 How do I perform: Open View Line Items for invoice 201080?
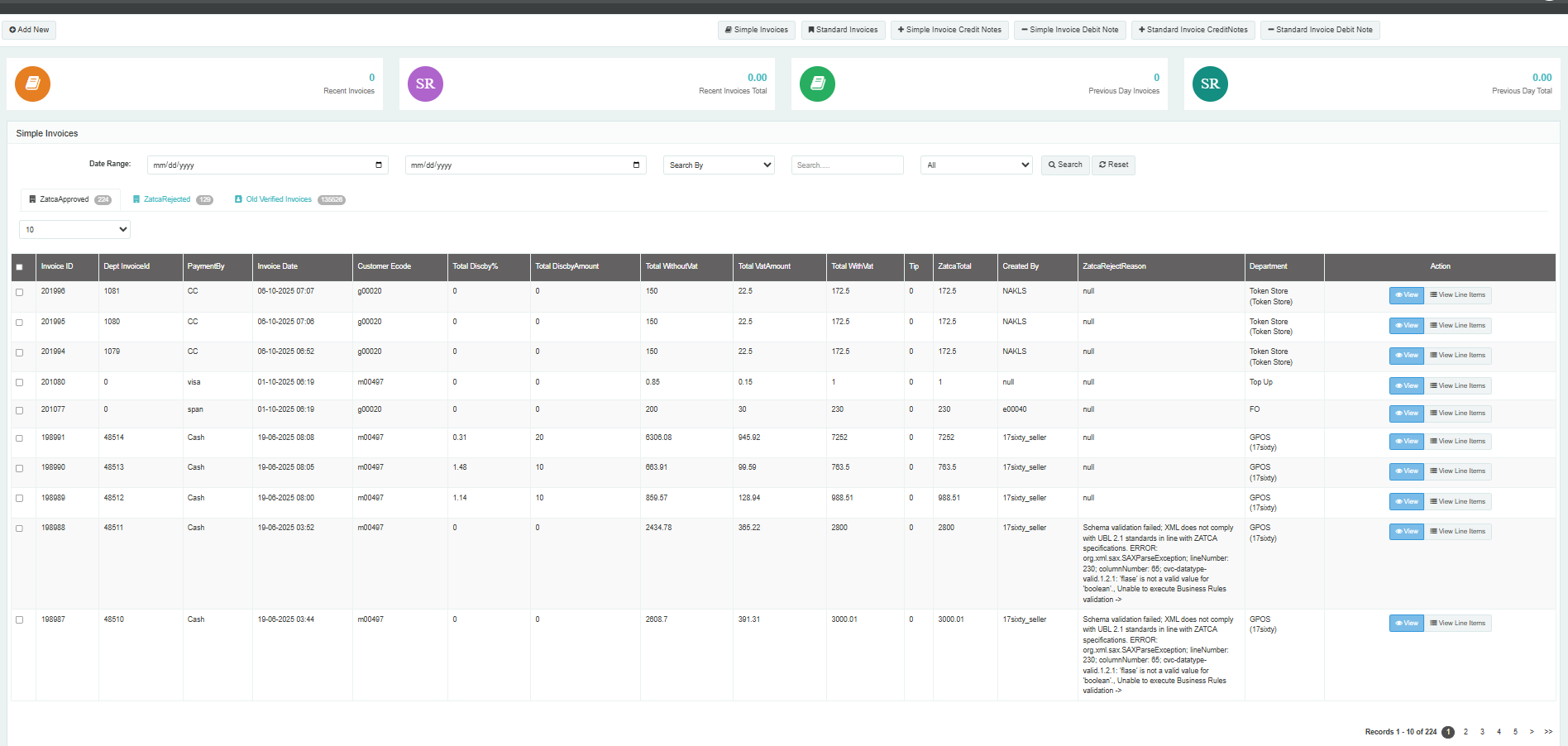[1457, 386]
